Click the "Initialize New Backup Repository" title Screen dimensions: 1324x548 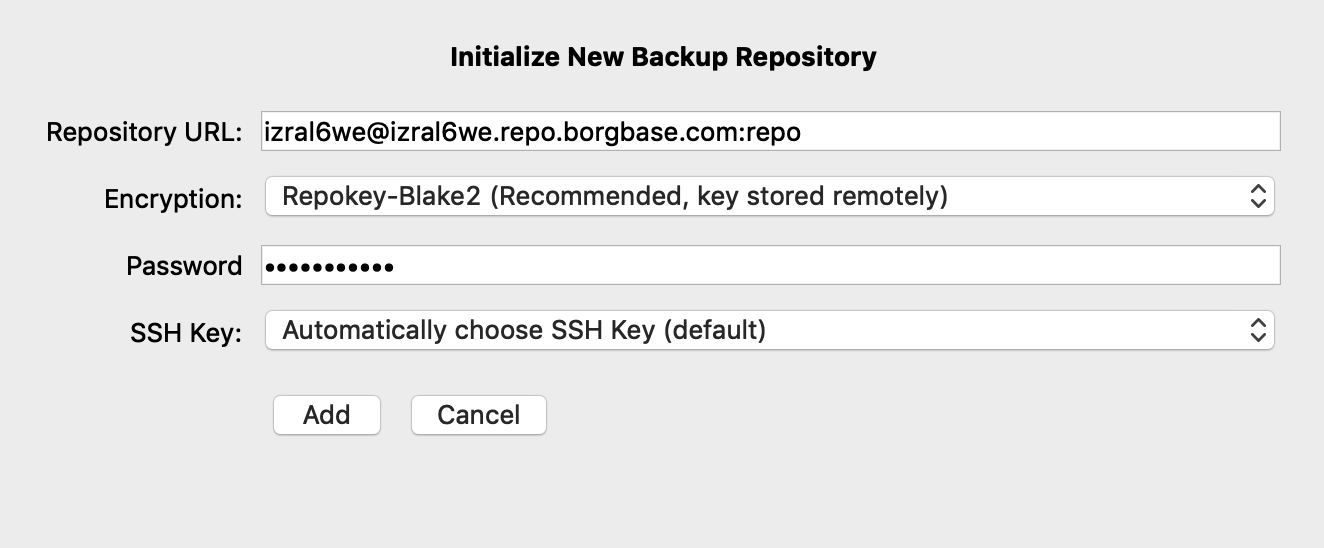tap(663, 57)
